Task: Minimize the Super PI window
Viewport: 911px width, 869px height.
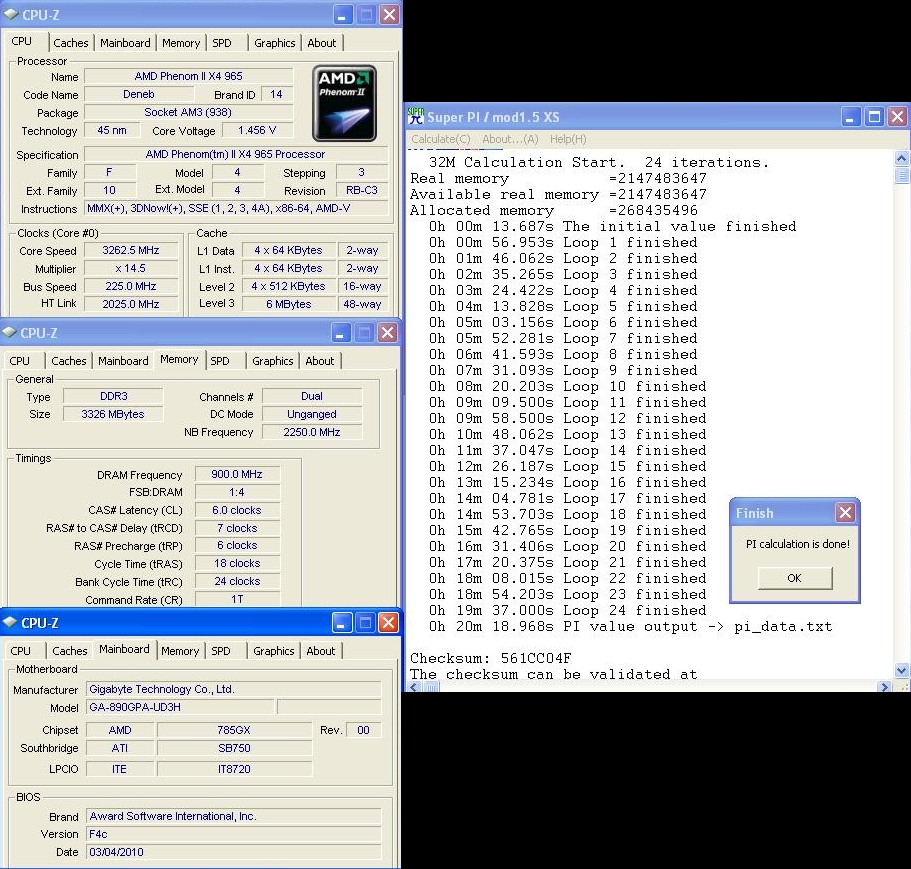Action: 850,117
